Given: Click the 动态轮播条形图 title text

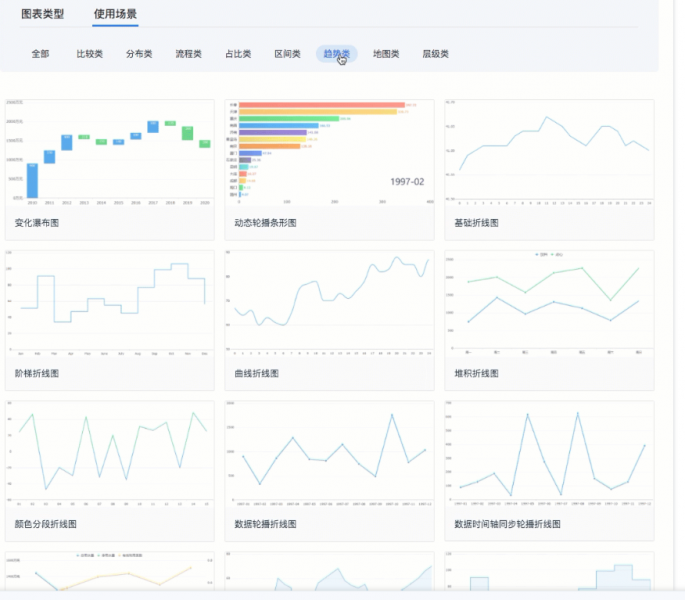Looking at the screenshot, I should click(x=265, y=223).
